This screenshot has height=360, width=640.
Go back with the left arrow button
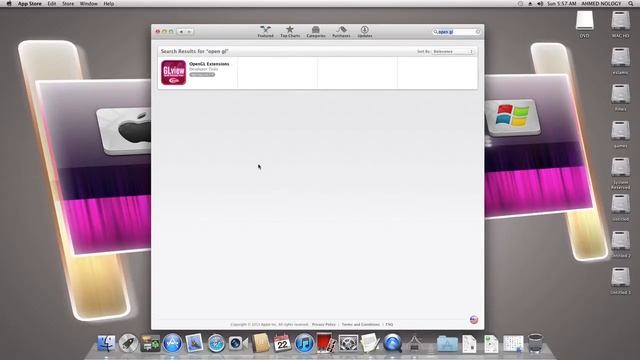[181, 31]
